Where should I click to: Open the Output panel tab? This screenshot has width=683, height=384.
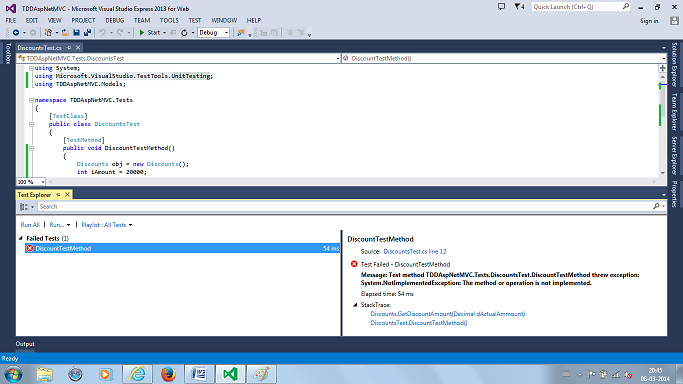pos(25,344)
